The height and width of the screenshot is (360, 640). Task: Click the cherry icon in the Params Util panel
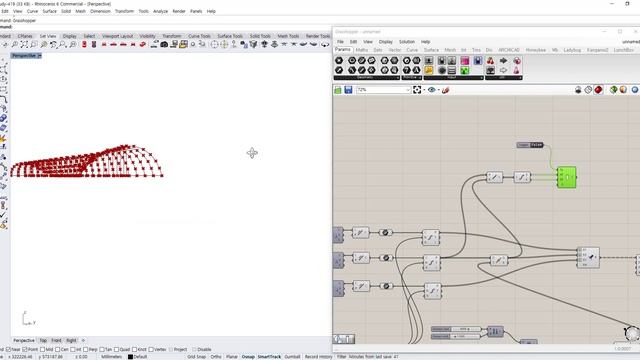coord(490,61)
